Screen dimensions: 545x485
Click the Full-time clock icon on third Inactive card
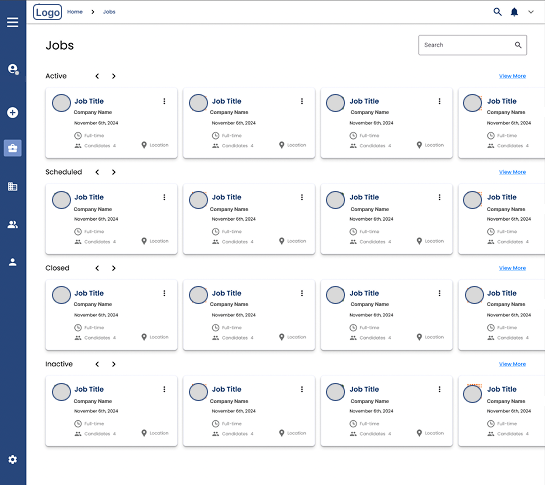coord(353,423)
